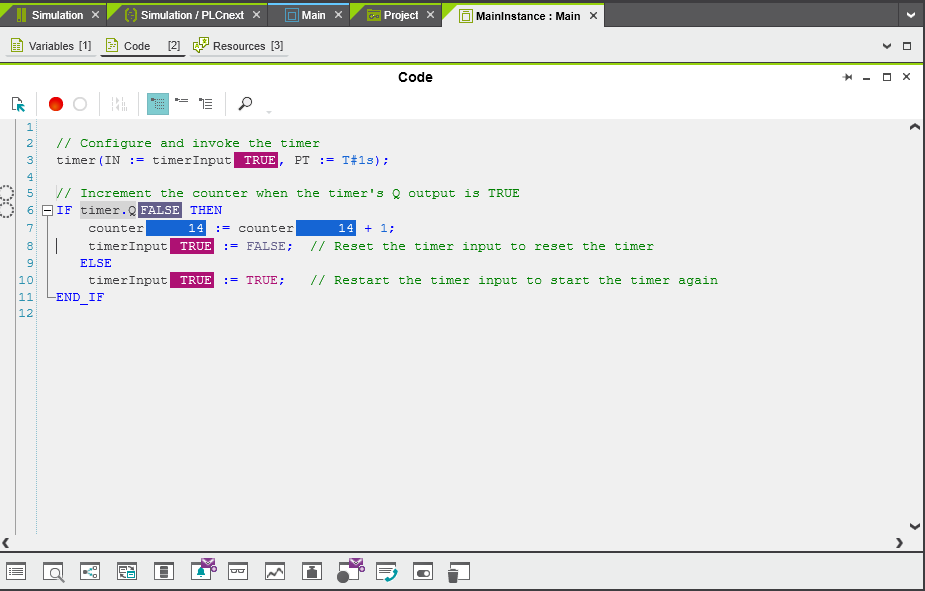The height and width of the screenshot is (591, 925).
Task: Open the find window icon in bottom bar
Action: [53, 572]
